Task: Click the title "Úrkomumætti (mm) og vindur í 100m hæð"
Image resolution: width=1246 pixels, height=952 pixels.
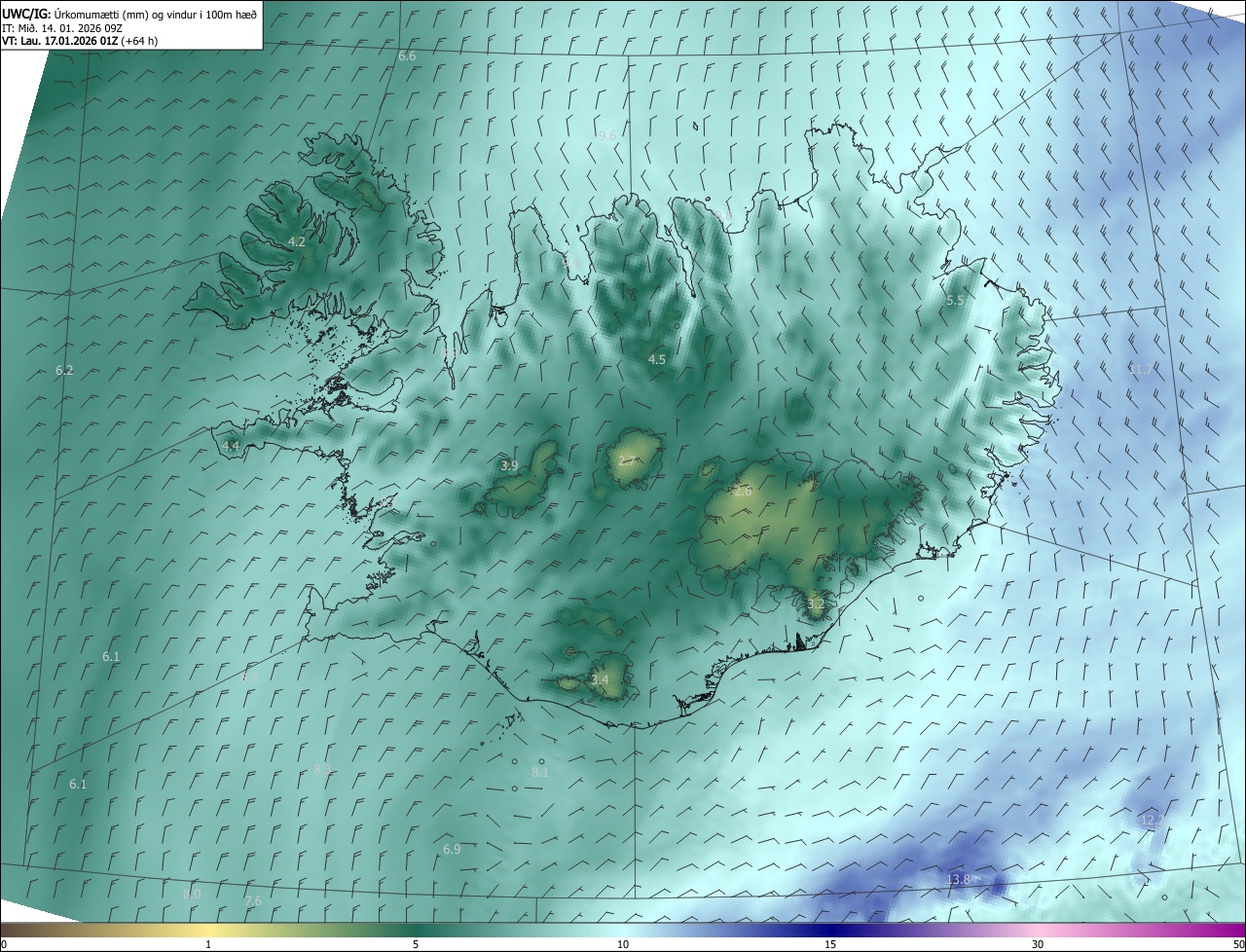Action: [x=156, y=13]
